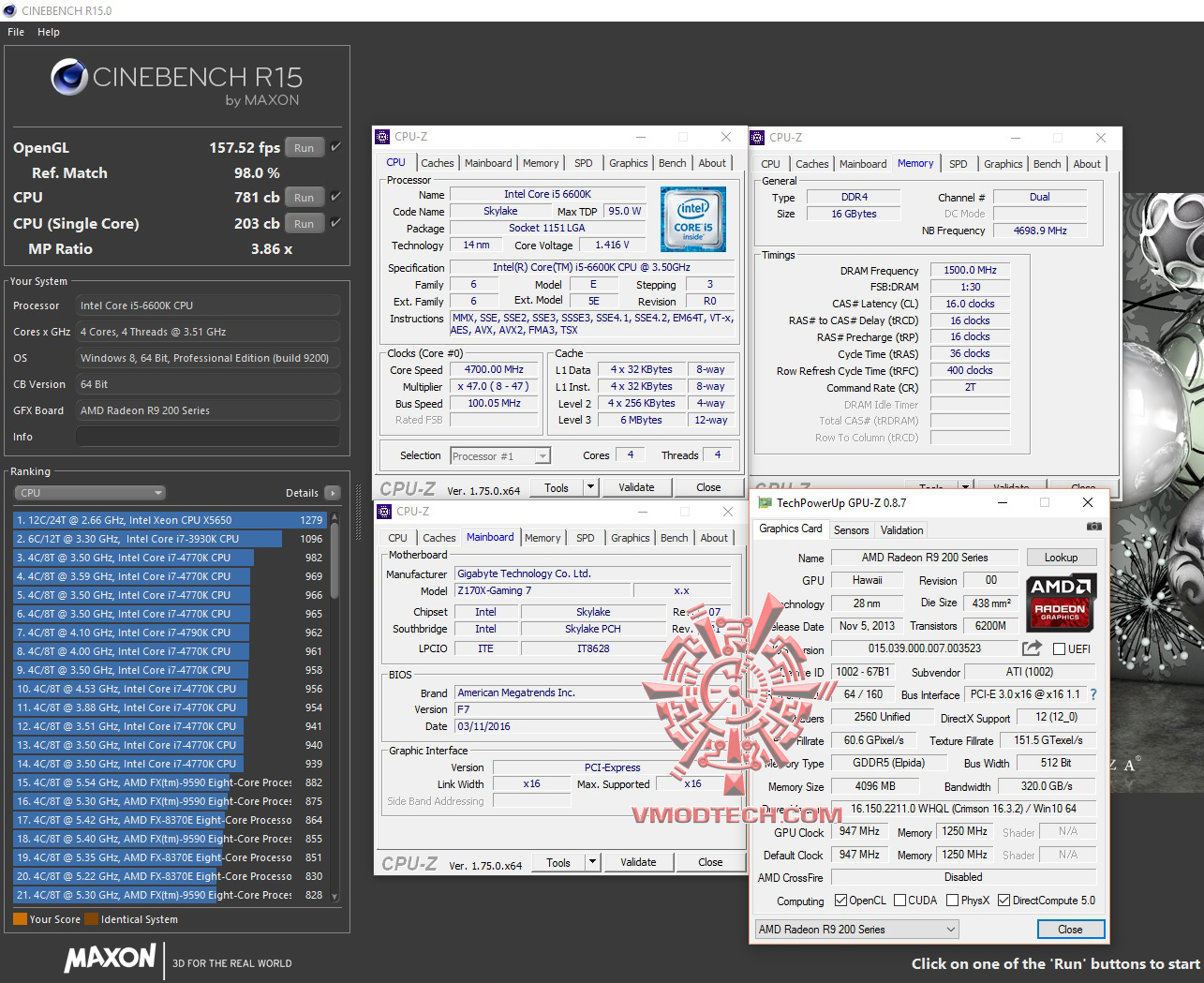
Task: Open the Processor #1 selection dropdown
Action: (x=500, y=456)
